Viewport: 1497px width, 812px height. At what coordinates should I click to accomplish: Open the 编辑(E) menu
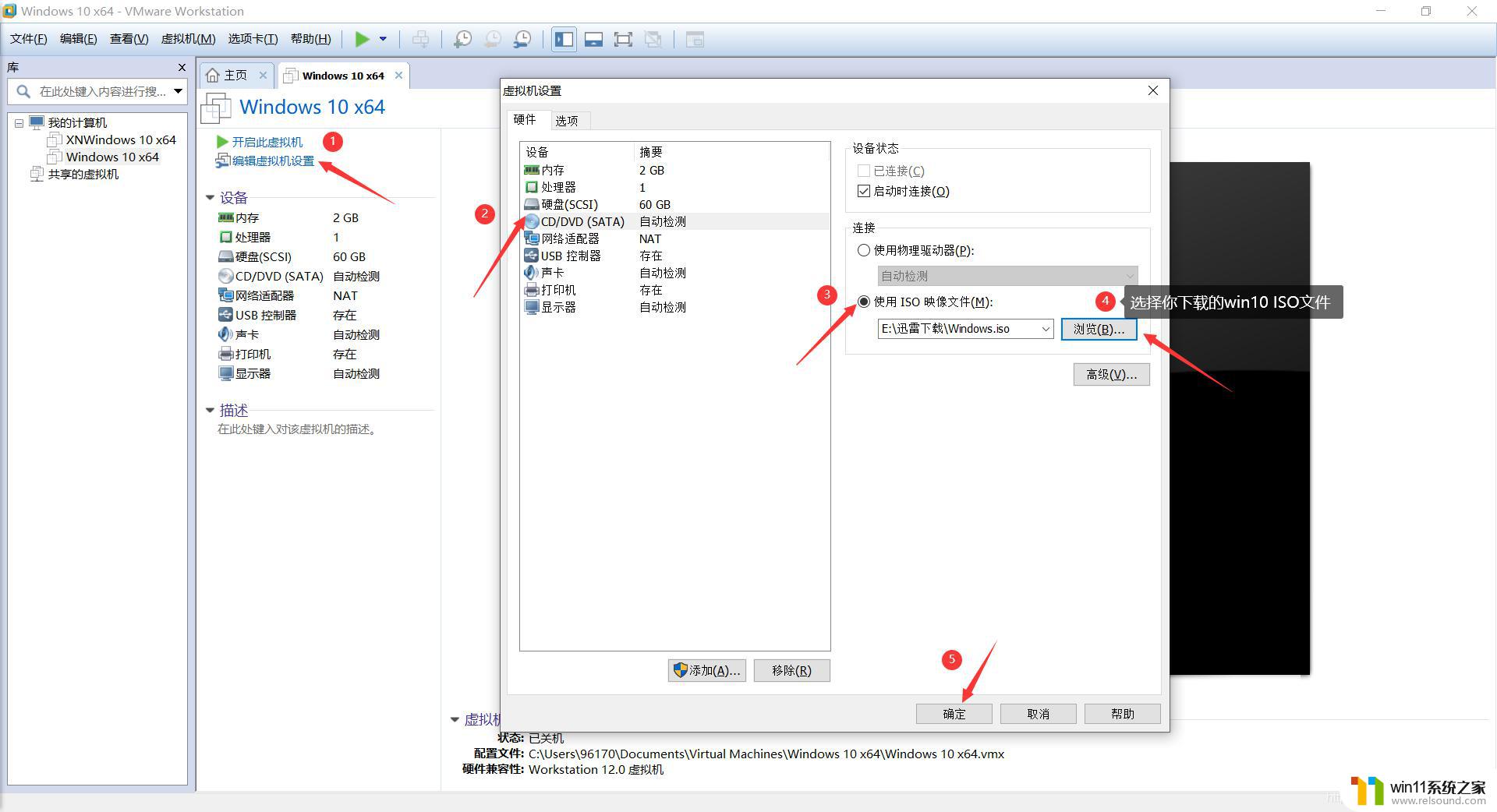[x=79, y=39]
